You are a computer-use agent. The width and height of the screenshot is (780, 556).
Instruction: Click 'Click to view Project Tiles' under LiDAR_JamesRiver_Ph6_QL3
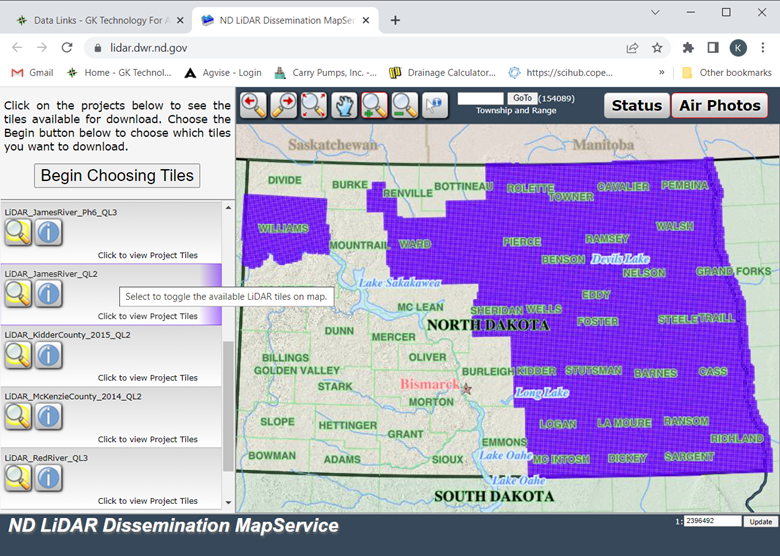tap(147, 255)
